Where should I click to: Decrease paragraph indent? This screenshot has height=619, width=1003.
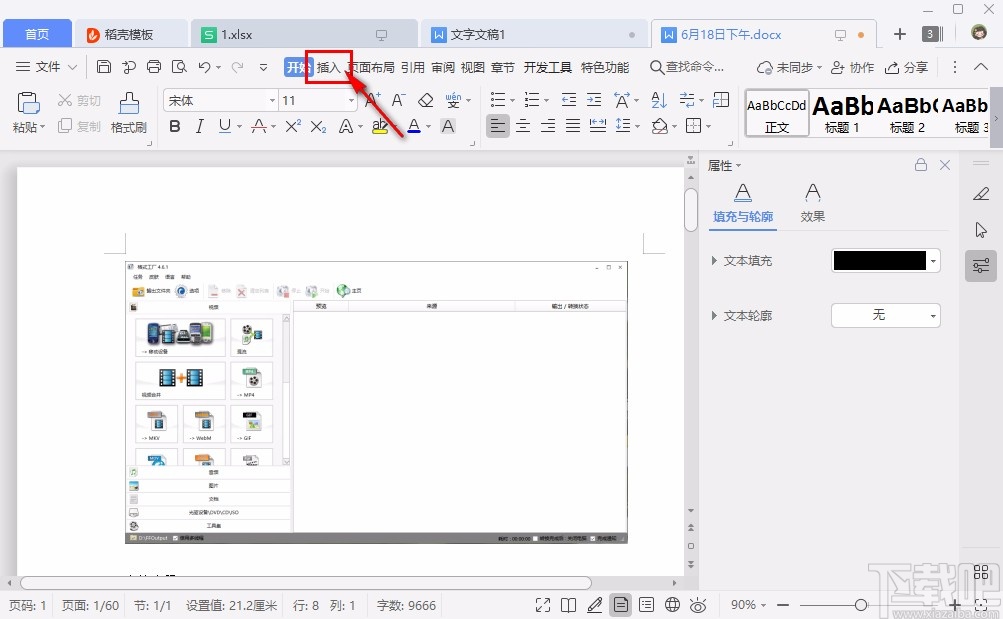(x=569, y=100)
